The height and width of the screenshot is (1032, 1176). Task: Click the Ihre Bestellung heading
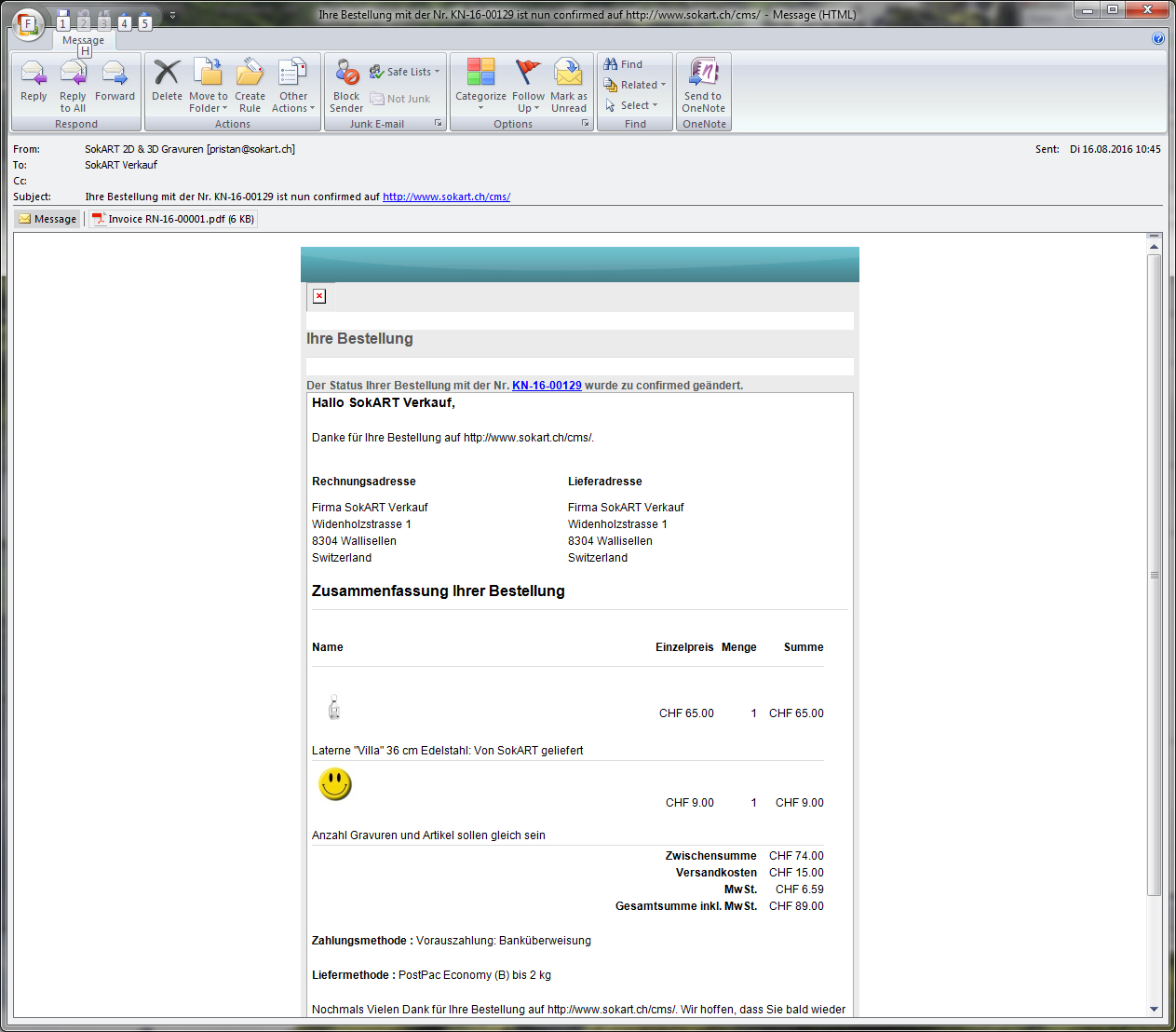359,338
